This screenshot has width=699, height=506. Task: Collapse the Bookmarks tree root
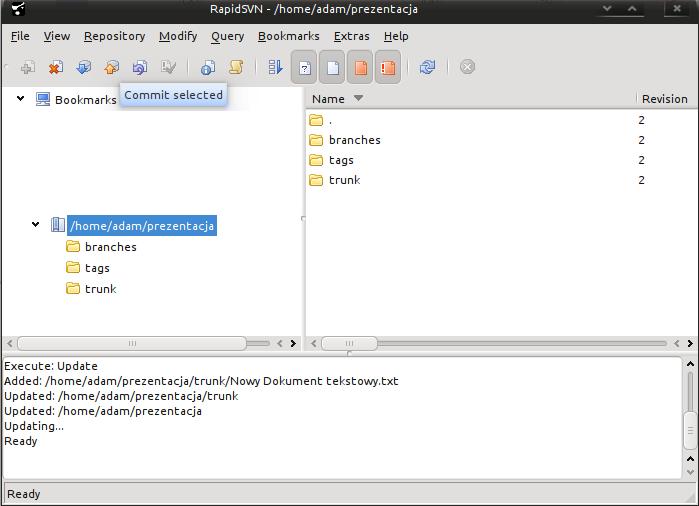click(21, 99)
